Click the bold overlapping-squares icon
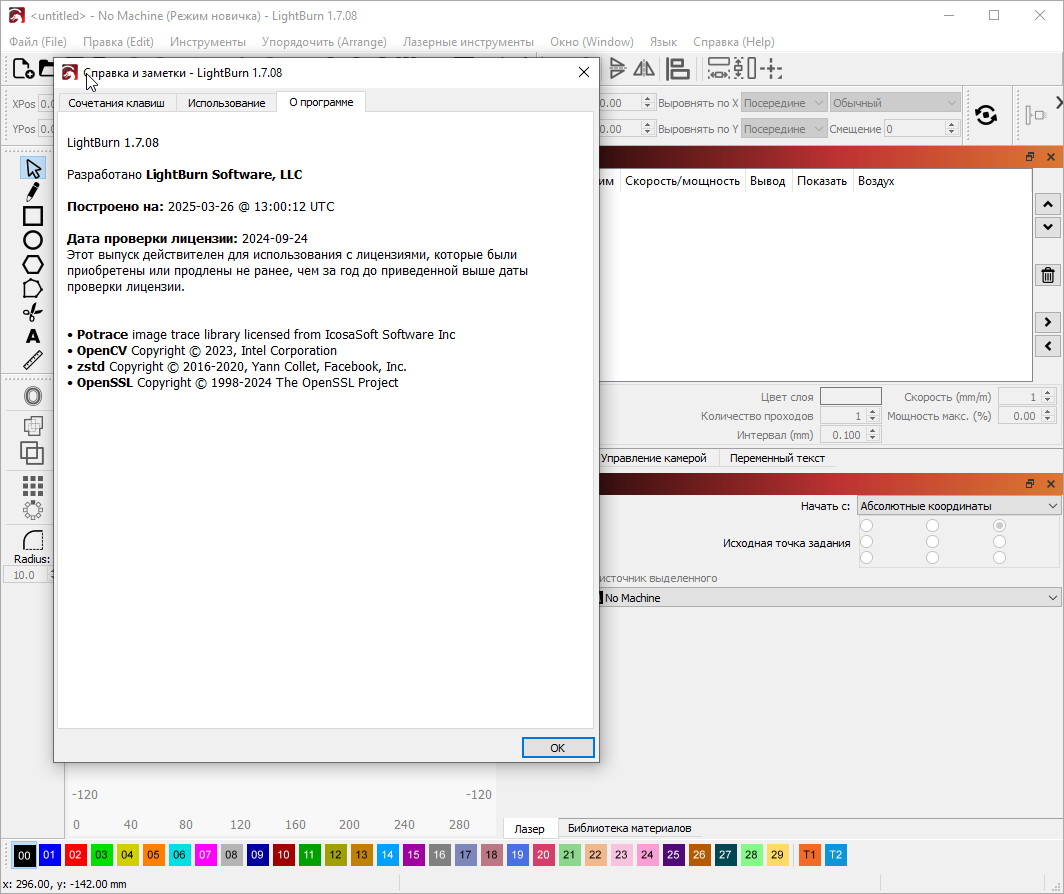The width and height of the screenshot is (1064, 894). click(x=33, y=453)
